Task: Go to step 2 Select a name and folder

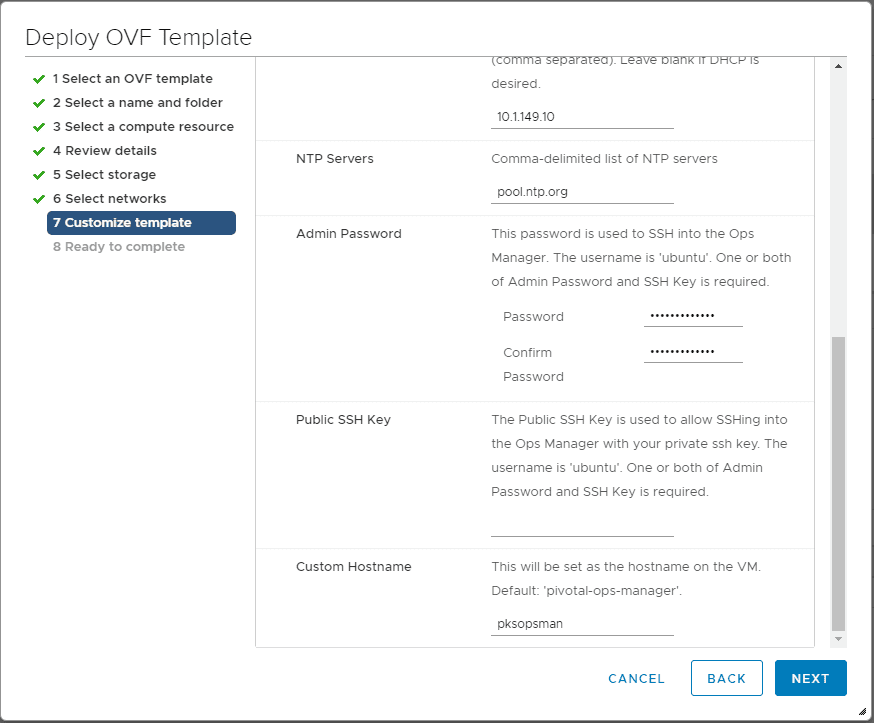Action: point(137,103)
